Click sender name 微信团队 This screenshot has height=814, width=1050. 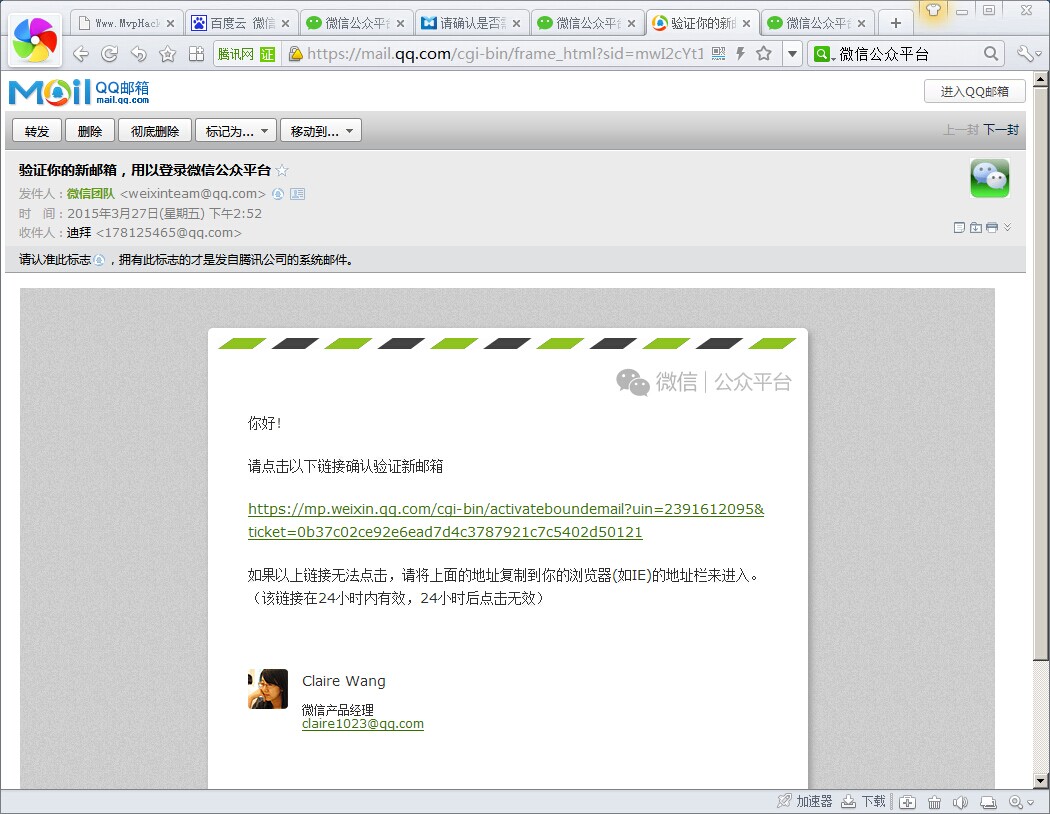(x=90, y=193)
